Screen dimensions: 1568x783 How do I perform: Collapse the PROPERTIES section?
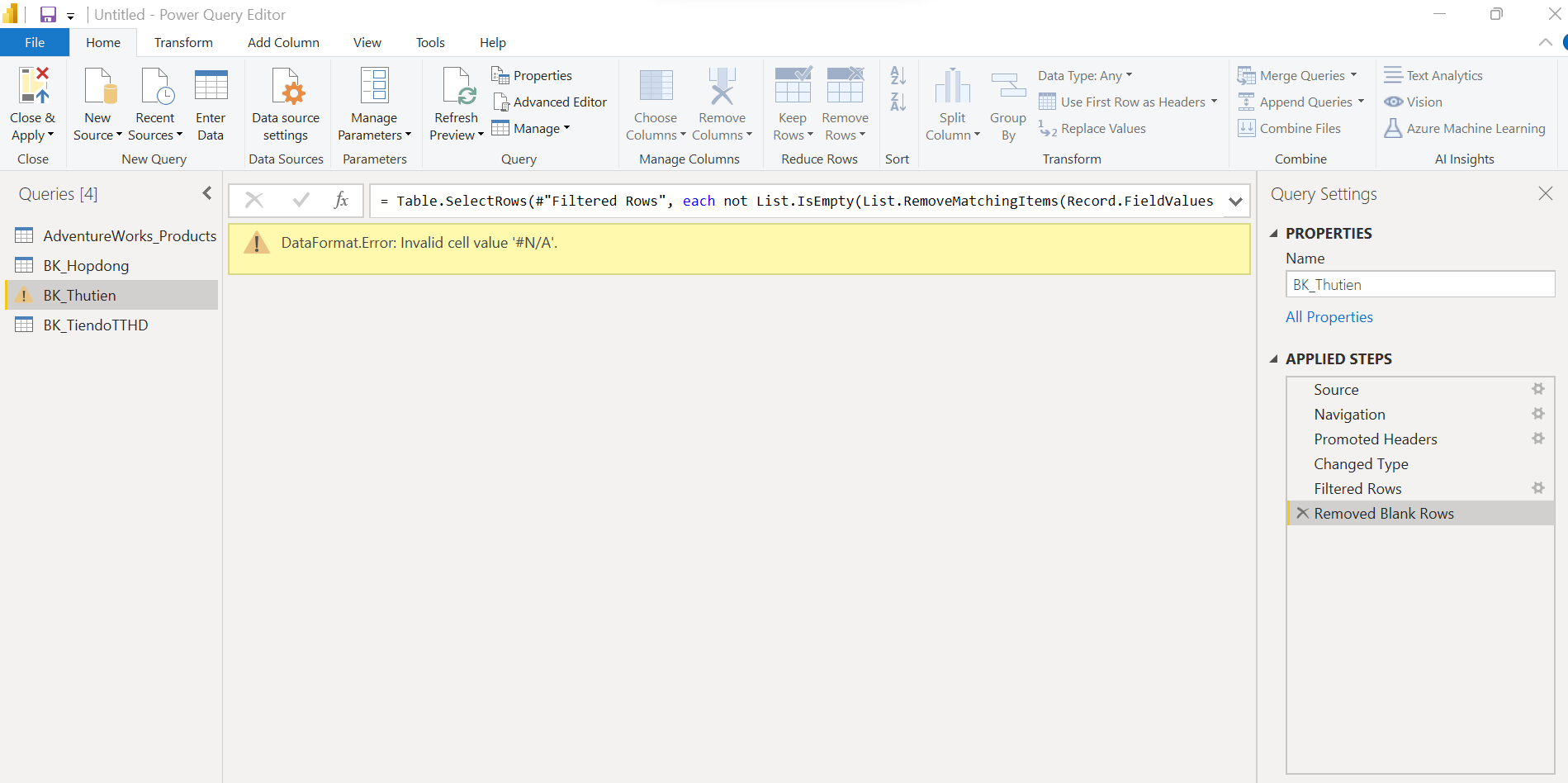[x=1273, y=234]
